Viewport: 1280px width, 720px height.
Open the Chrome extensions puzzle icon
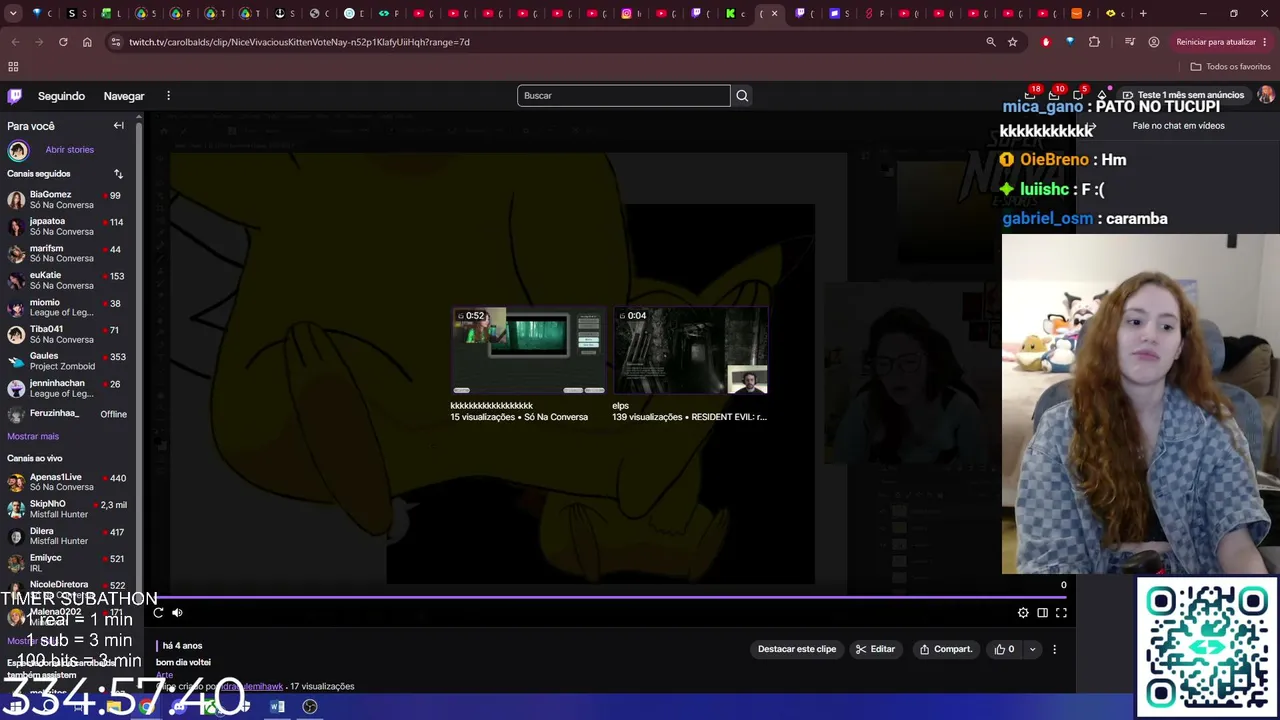[1094, 42]
